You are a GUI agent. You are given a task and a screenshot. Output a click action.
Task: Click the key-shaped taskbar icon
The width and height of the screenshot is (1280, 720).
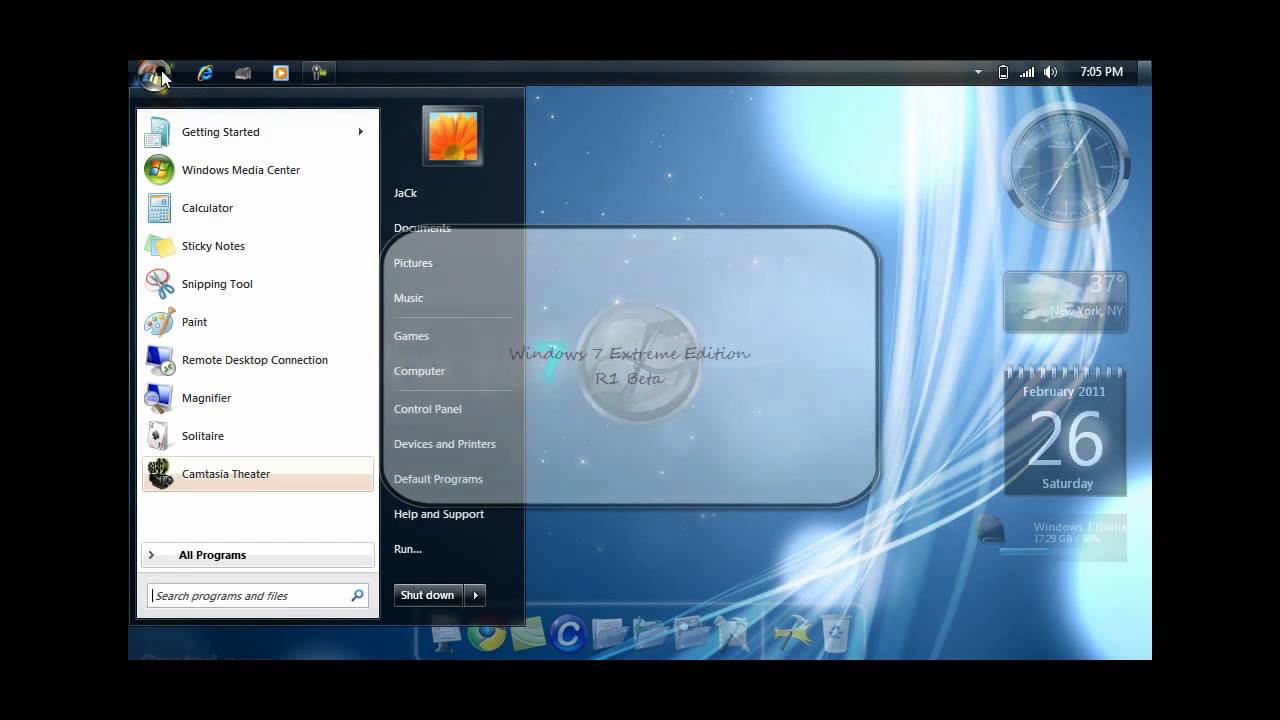tap(319, 73)
